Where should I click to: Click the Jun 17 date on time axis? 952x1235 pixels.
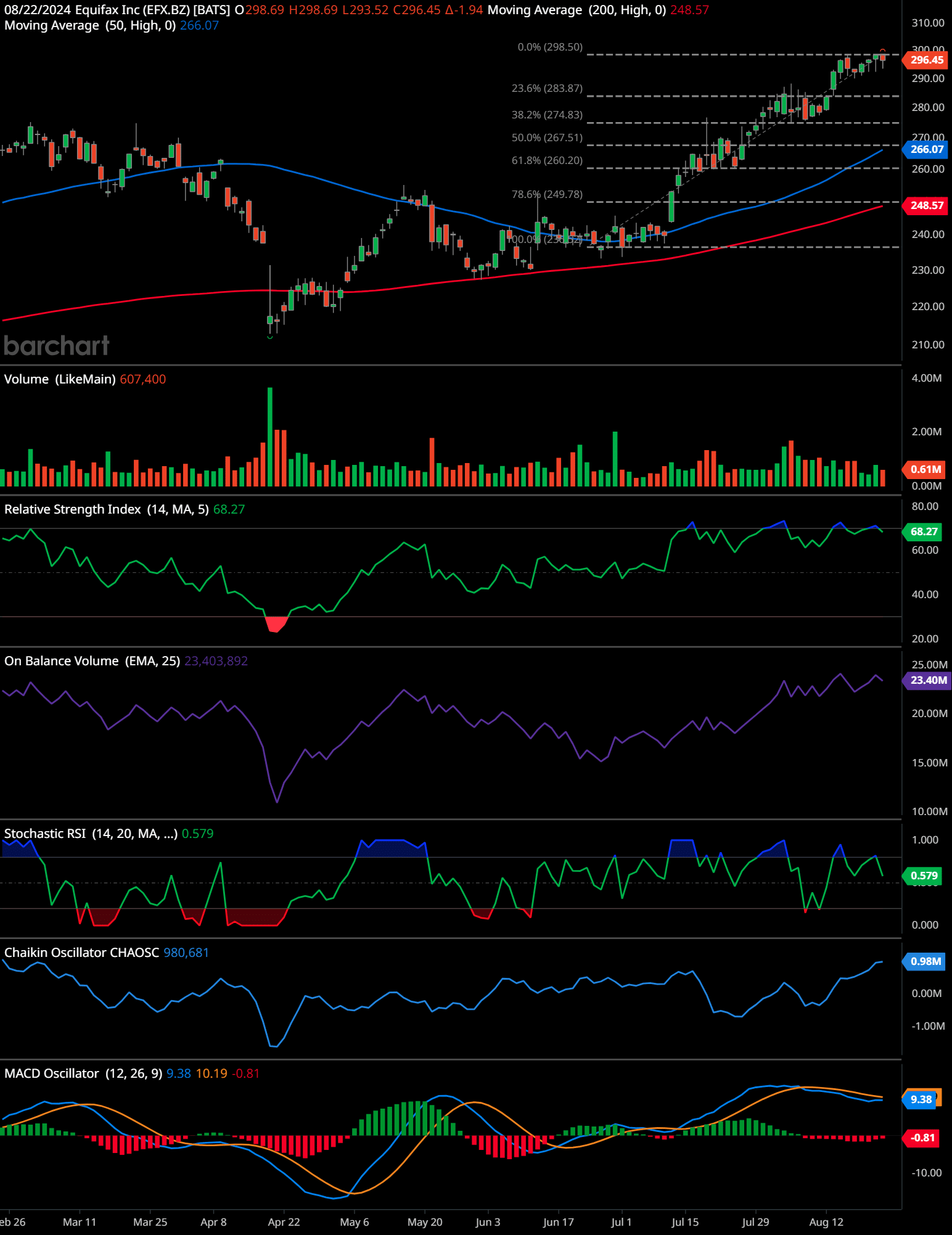[558, 1222]
